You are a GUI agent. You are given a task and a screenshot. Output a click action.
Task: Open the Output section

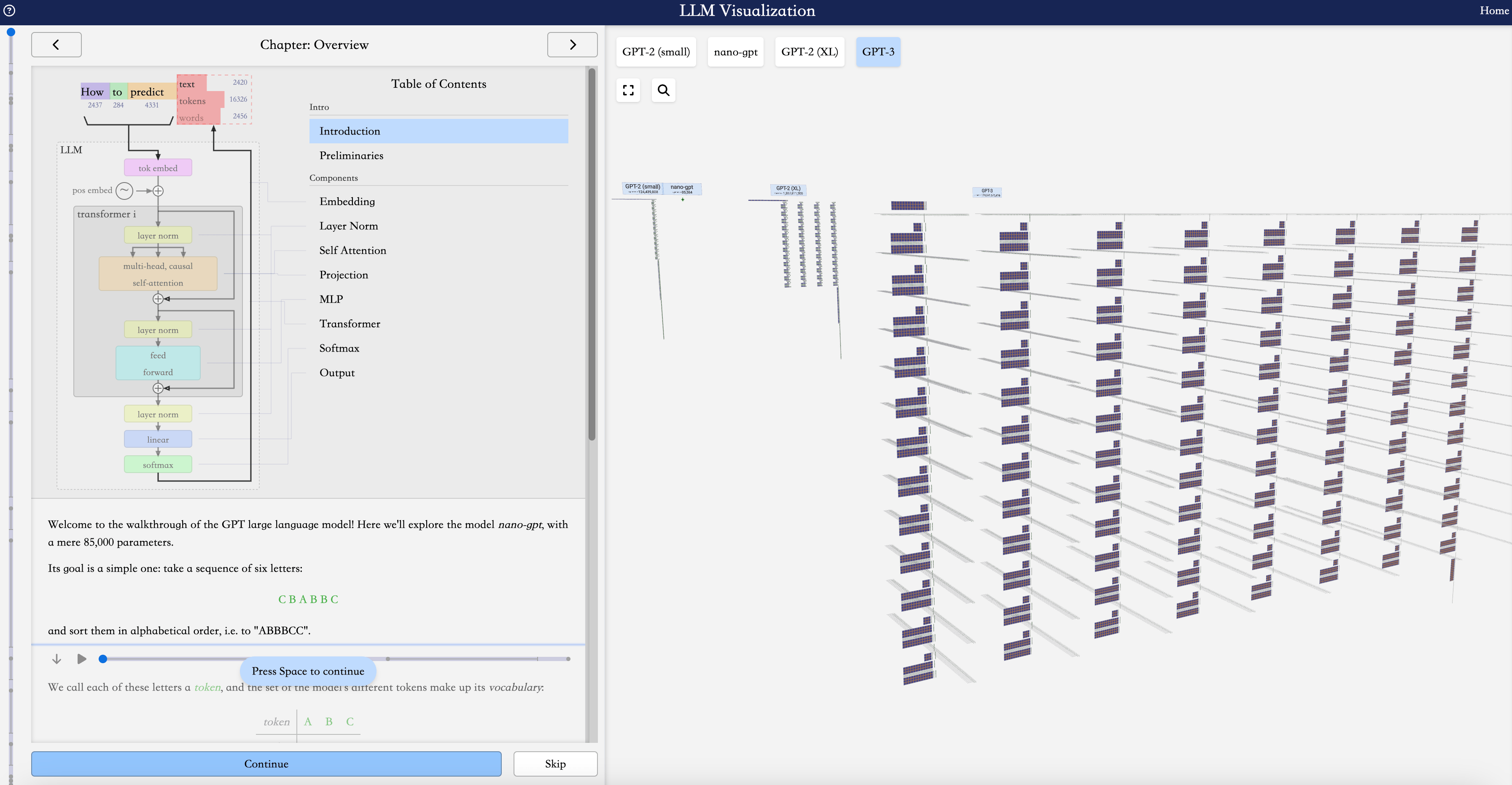439,373
